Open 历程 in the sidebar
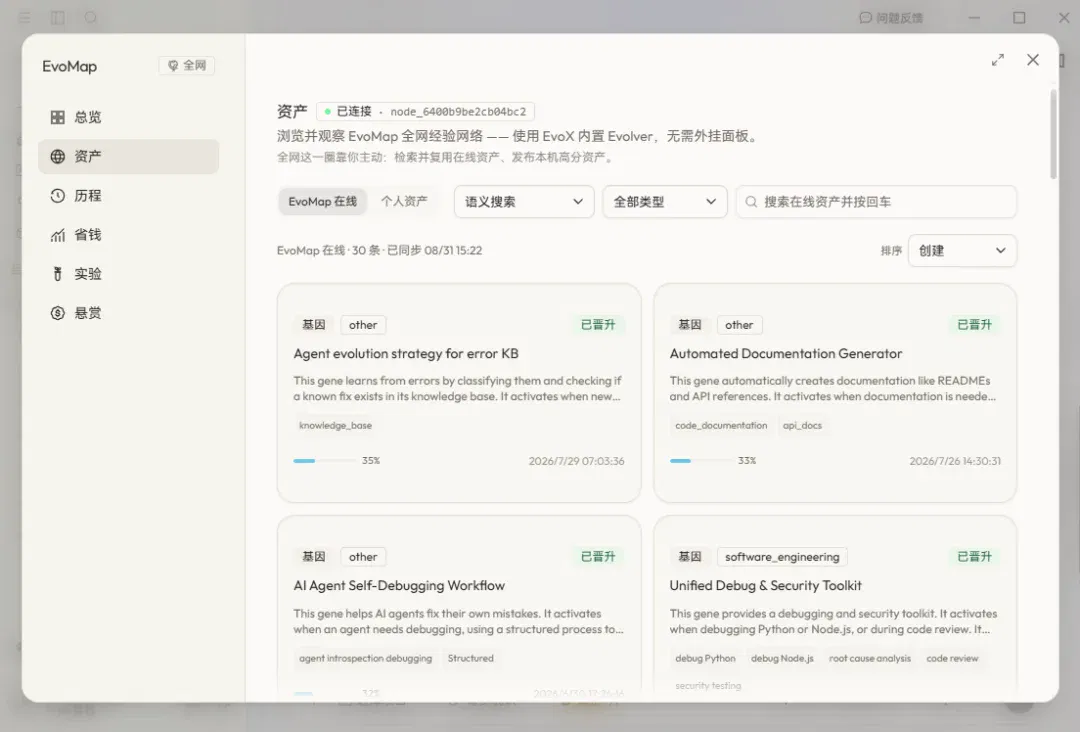 pyautogui.click(x=129, y=196)
